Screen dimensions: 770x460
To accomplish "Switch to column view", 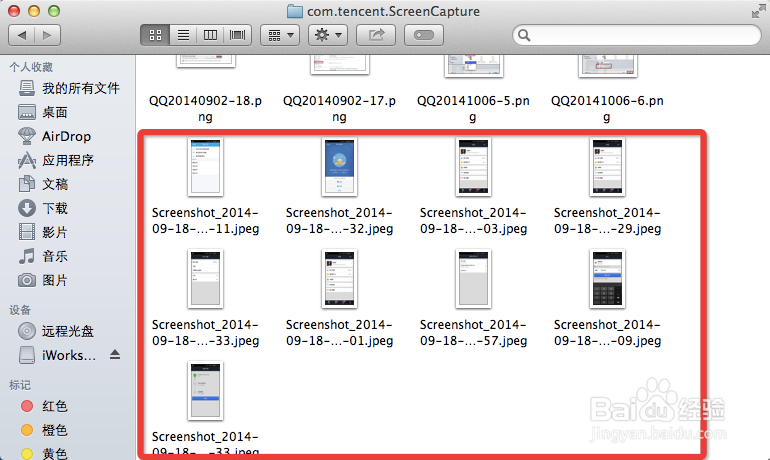I will pos(210,35).
